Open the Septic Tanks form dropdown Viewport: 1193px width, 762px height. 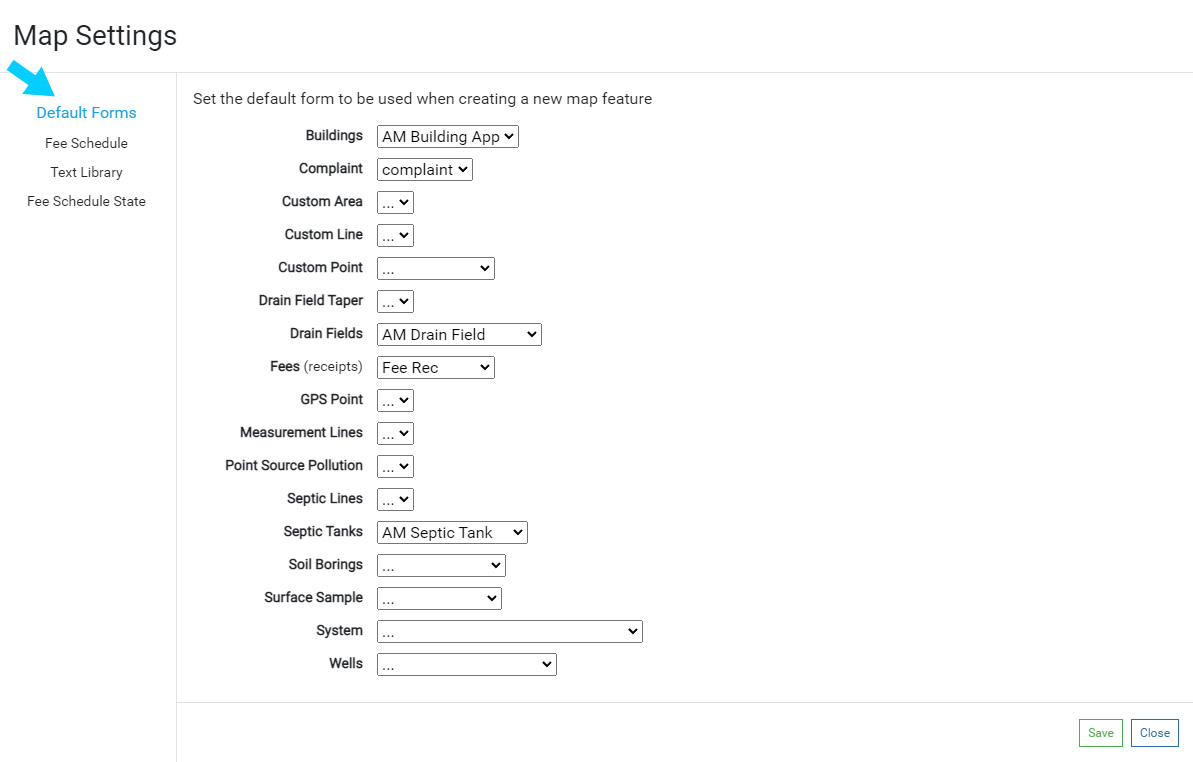pyautogui.click(x=452, y=533)
